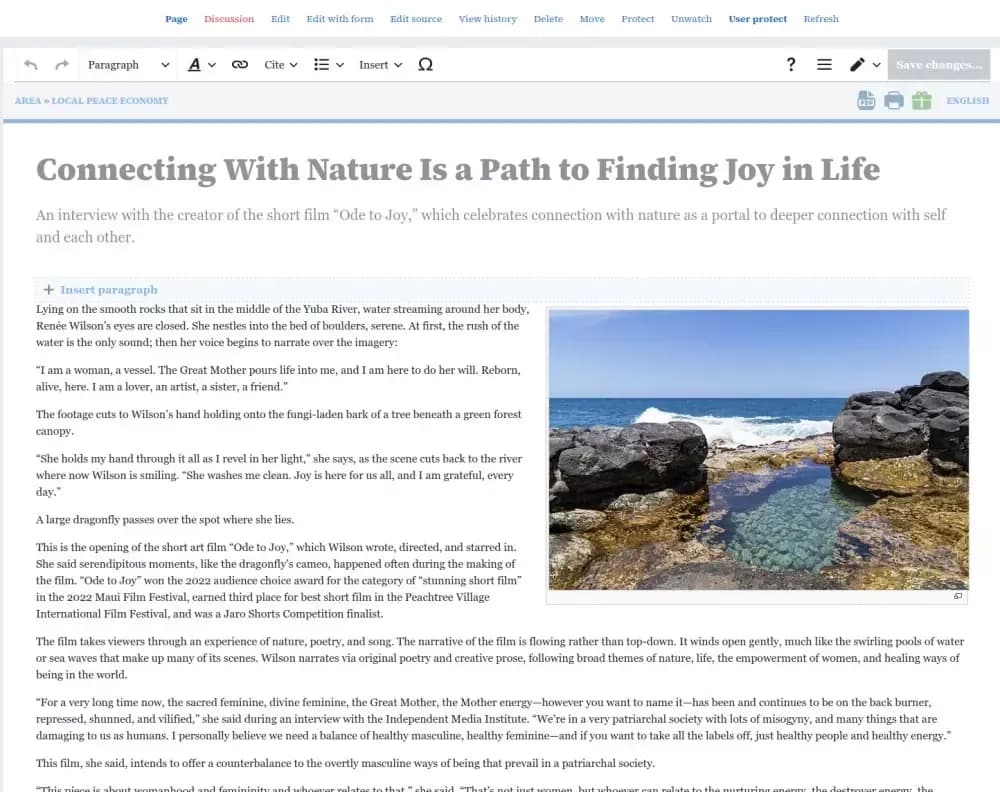Enlarge the ocean rock-pool image
This screenshot has width=1000, height=792.
pyautogui.click(x=958, y=596)
